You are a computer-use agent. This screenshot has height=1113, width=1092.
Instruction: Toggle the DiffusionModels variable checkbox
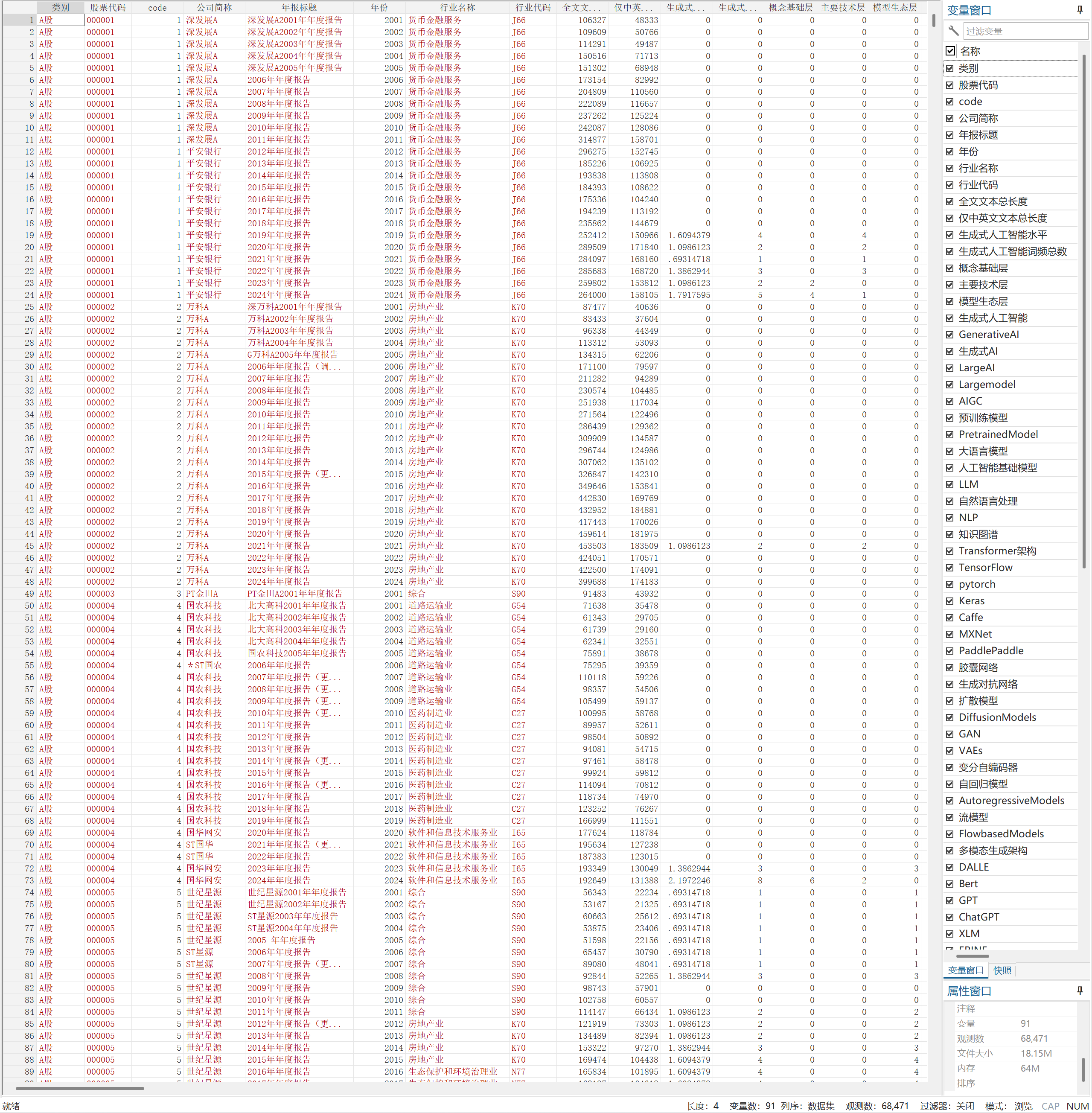click(x=950, y=717)
